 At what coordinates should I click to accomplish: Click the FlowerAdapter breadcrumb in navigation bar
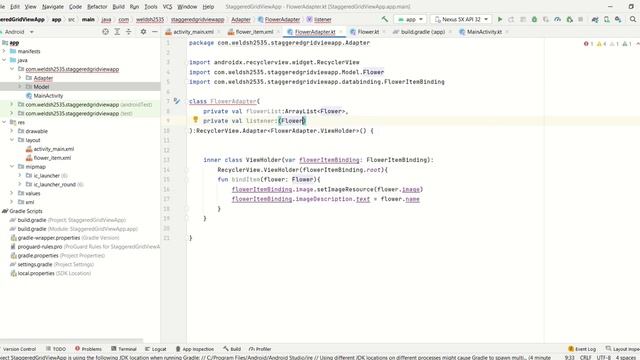click(282, 19)
